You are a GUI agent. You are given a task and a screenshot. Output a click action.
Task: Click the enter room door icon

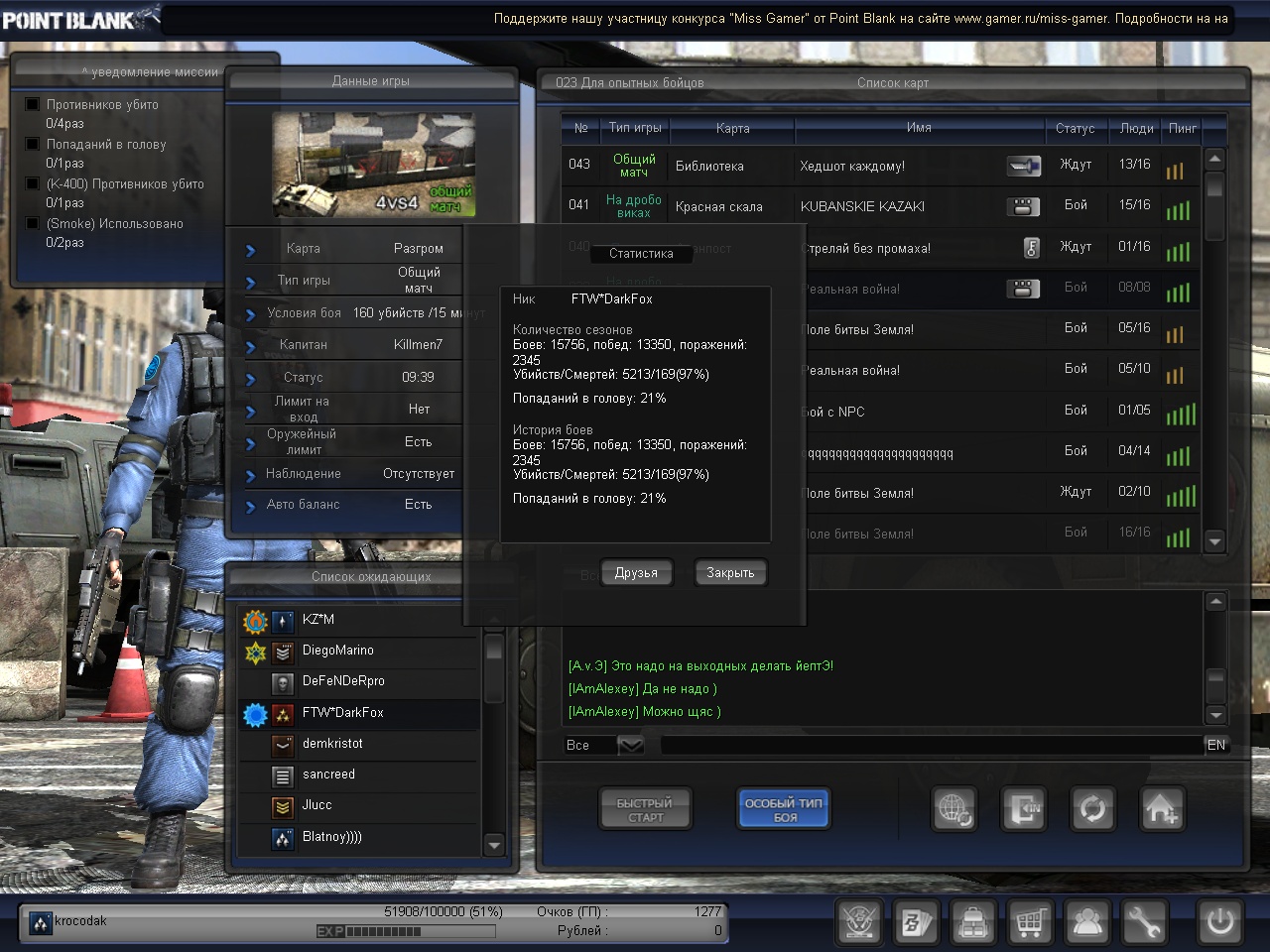coord(1023,809)
